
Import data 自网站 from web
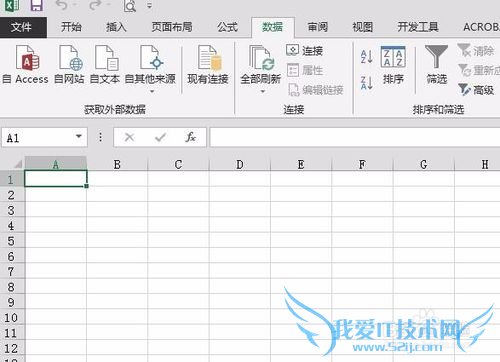tap(69, 65)
